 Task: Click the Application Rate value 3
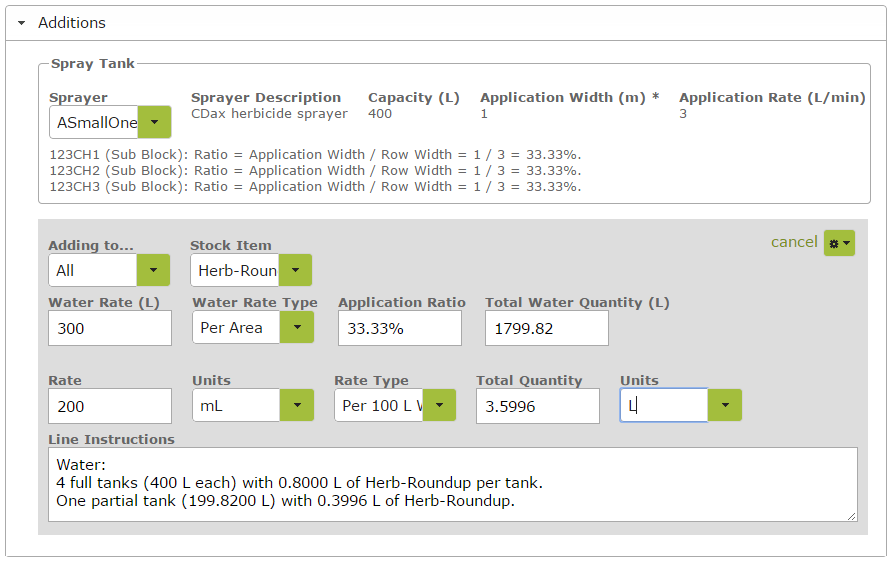point(683,114)
